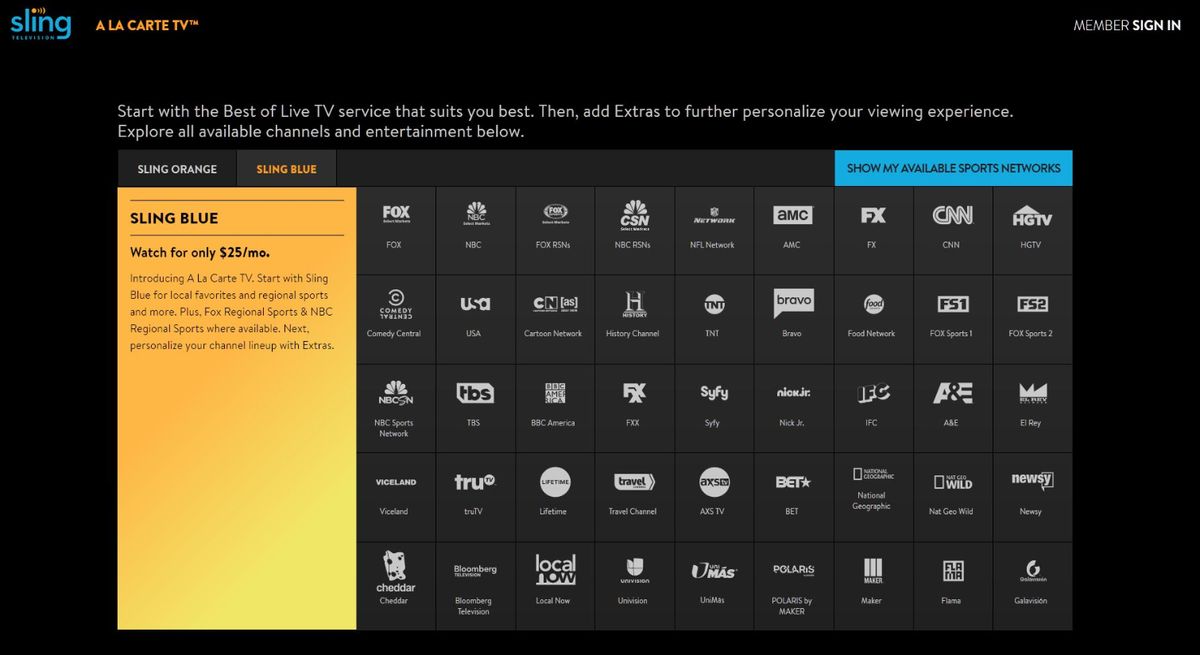This screenshot has height=655, width=1200.
Task: Select the Syfy channel tile
Action: [714, 408]
